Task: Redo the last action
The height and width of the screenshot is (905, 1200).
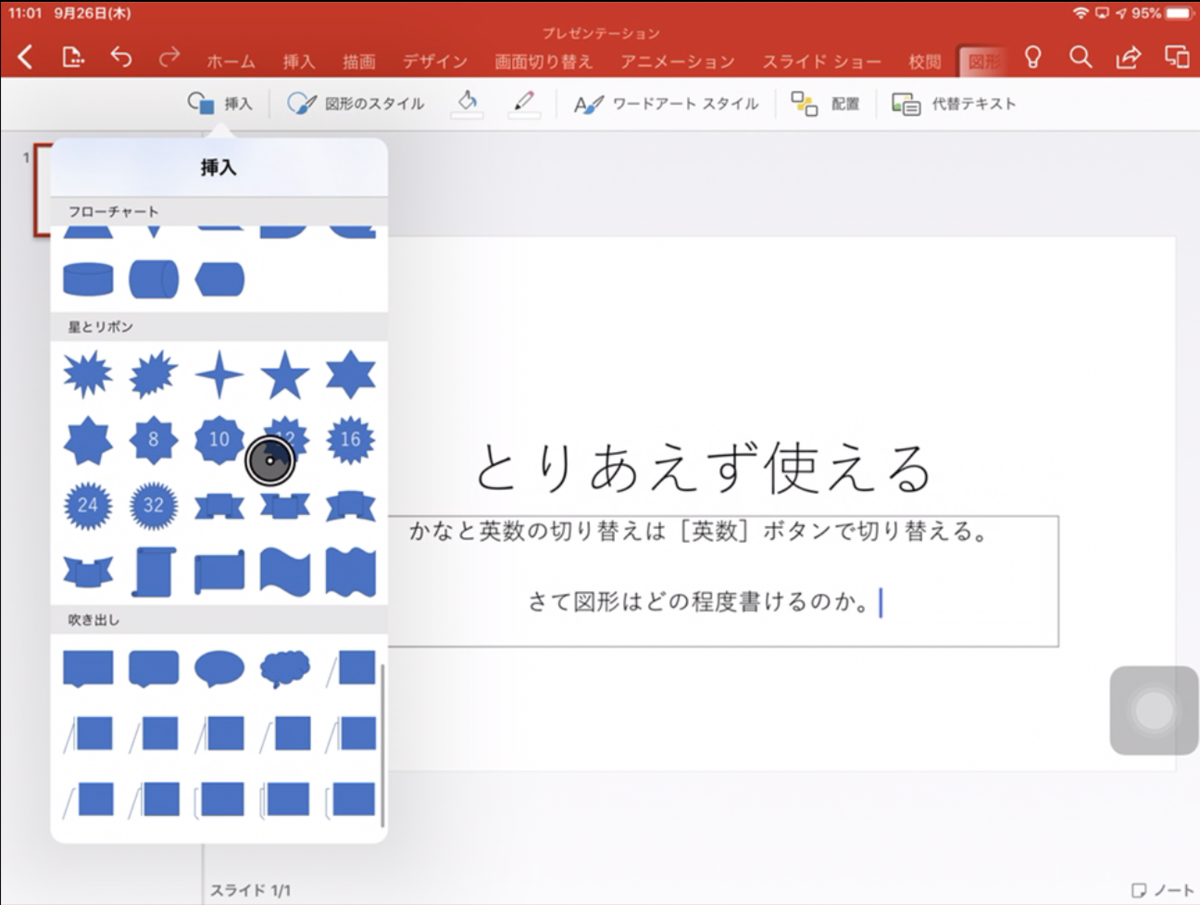Action: pyautogui.click(x=168, y=58)
